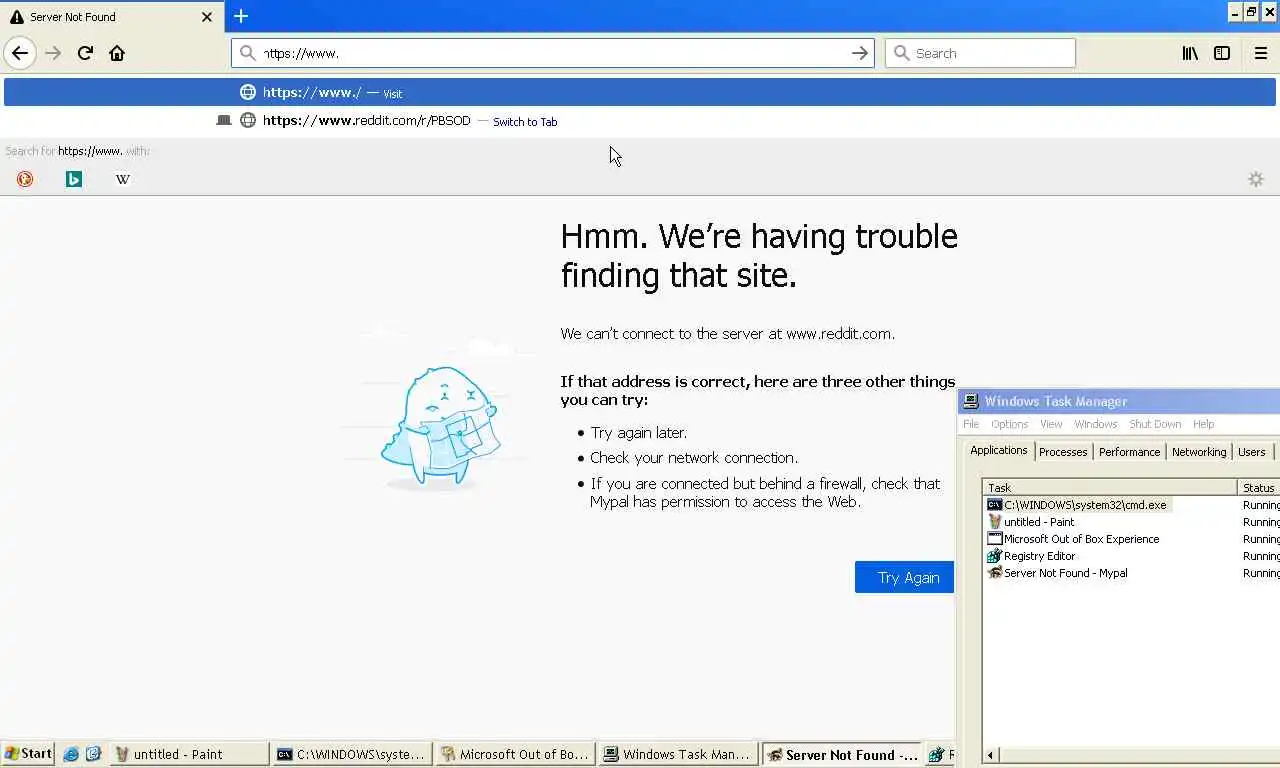Switch to untitled - Paint taskbar button
The image size is (1280, 768).
click(x=189, y=754)
